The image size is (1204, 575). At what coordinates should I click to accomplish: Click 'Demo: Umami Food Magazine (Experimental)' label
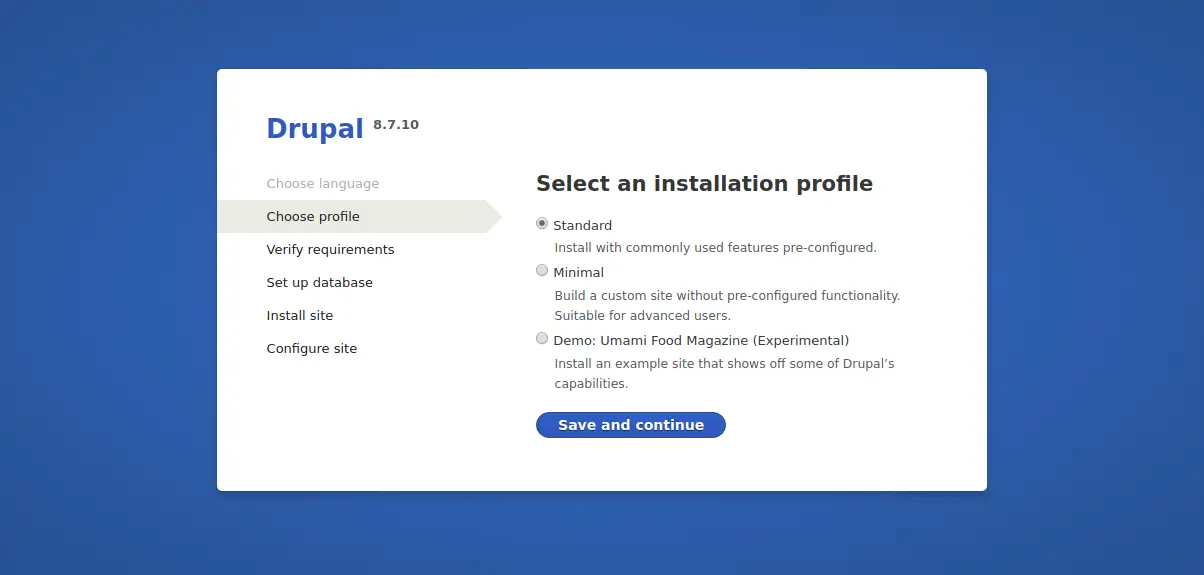pyautogui.click(x=701, y=340)
